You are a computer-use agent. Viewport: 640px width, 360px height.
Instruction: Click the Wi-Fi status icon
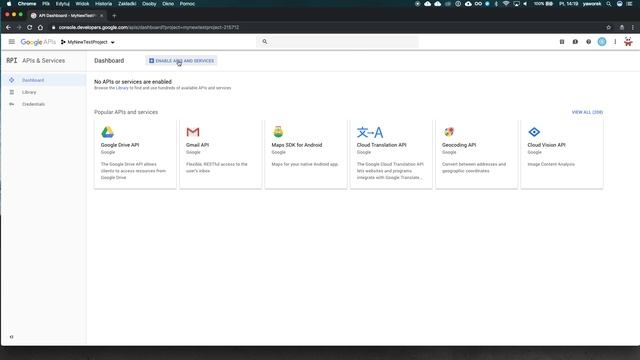point(506,4)
